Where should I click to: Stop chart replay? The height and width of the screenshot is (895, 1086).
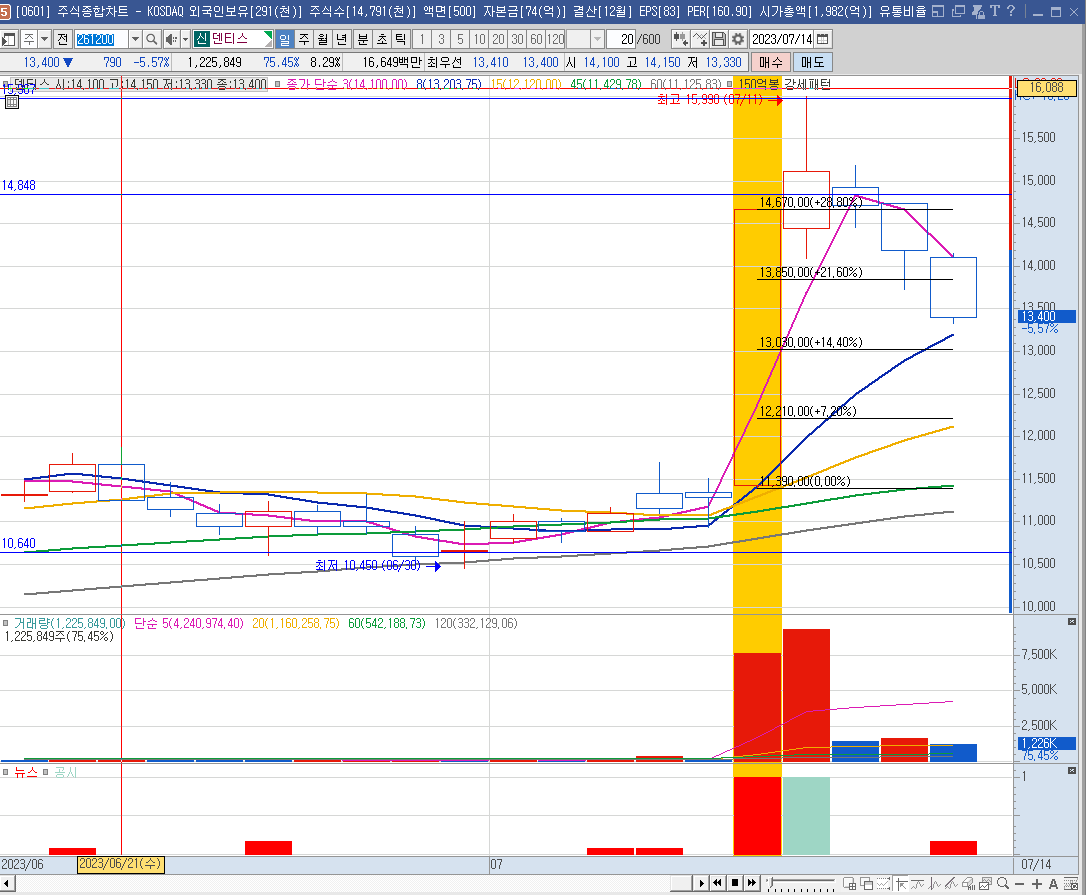click(735, 883)
